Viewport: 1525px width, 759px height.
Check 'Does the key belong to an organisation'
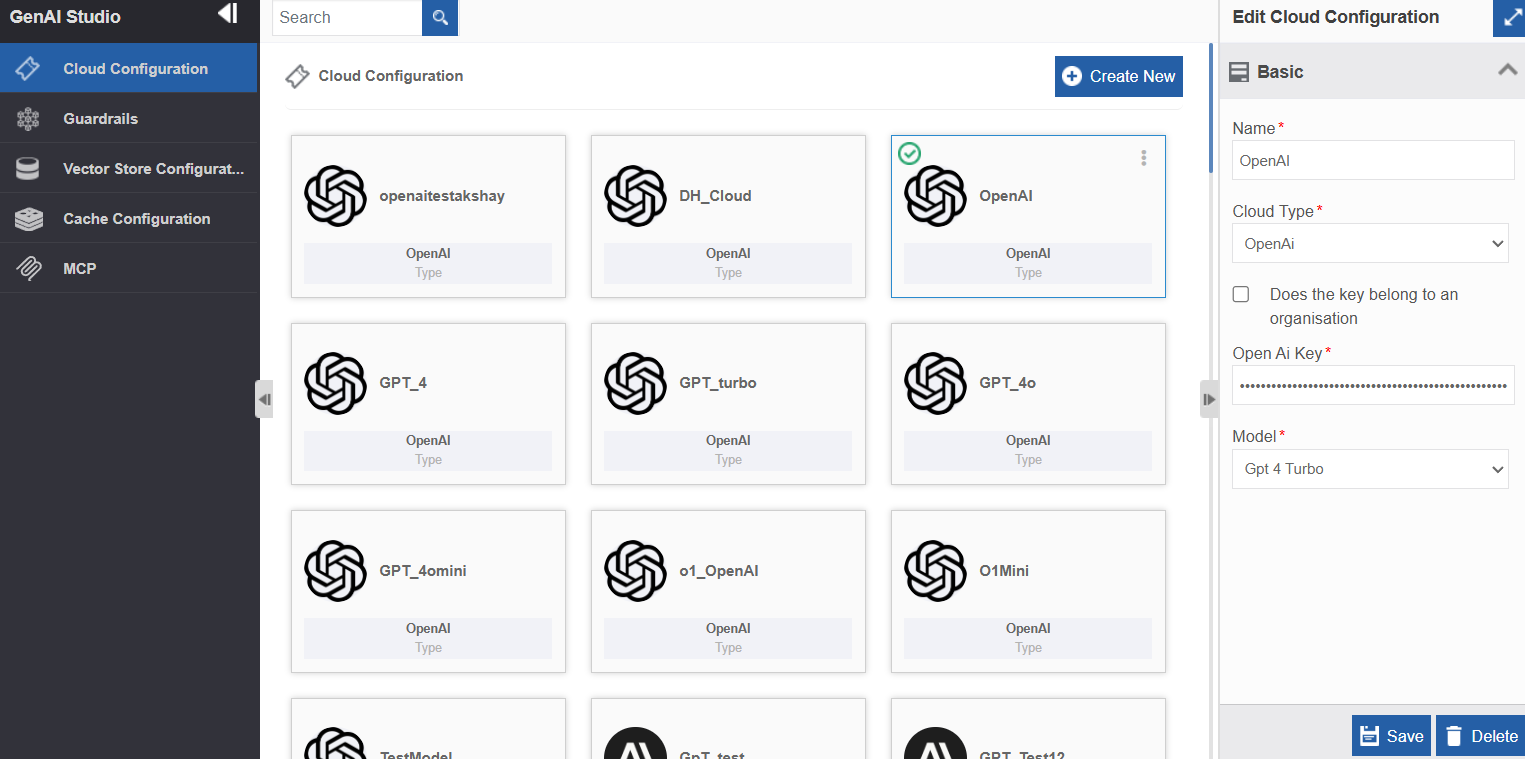point(1241,294)
